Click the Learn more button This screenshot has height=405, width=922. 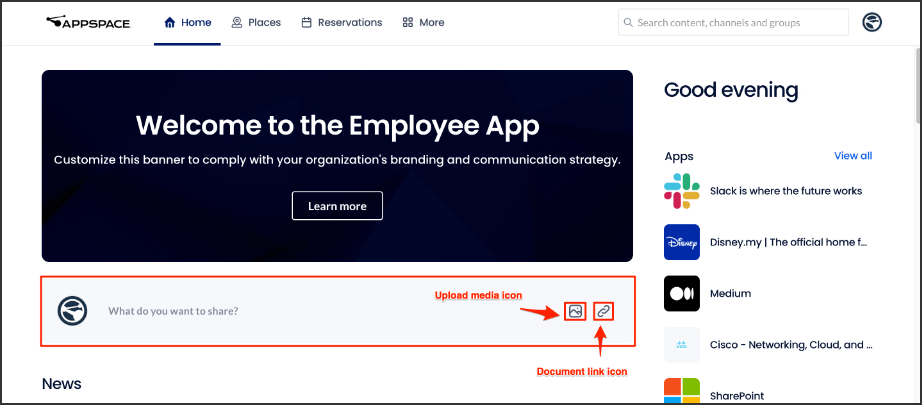pyautogui.click(x=337, y=206)
